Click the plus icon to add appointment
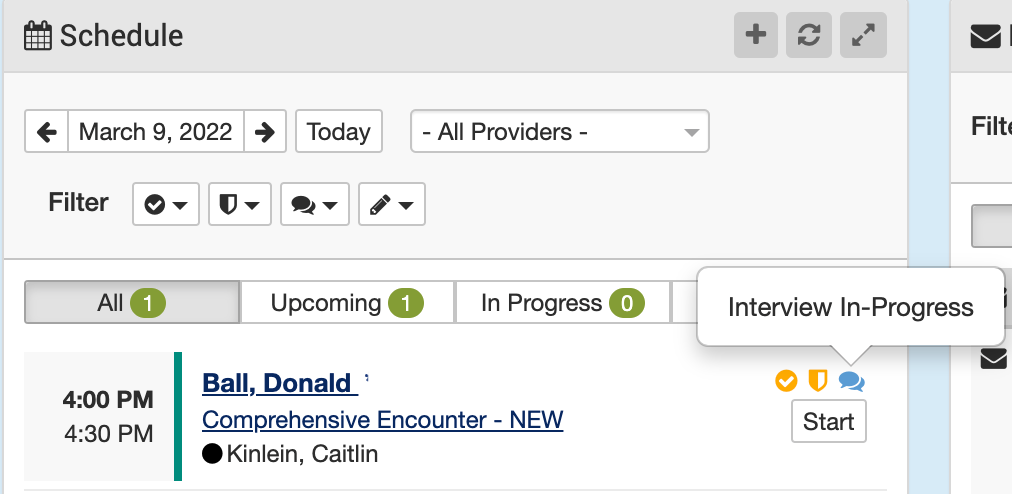The width and height of the screenshot is (1012, 494). [x=756, y=36]
